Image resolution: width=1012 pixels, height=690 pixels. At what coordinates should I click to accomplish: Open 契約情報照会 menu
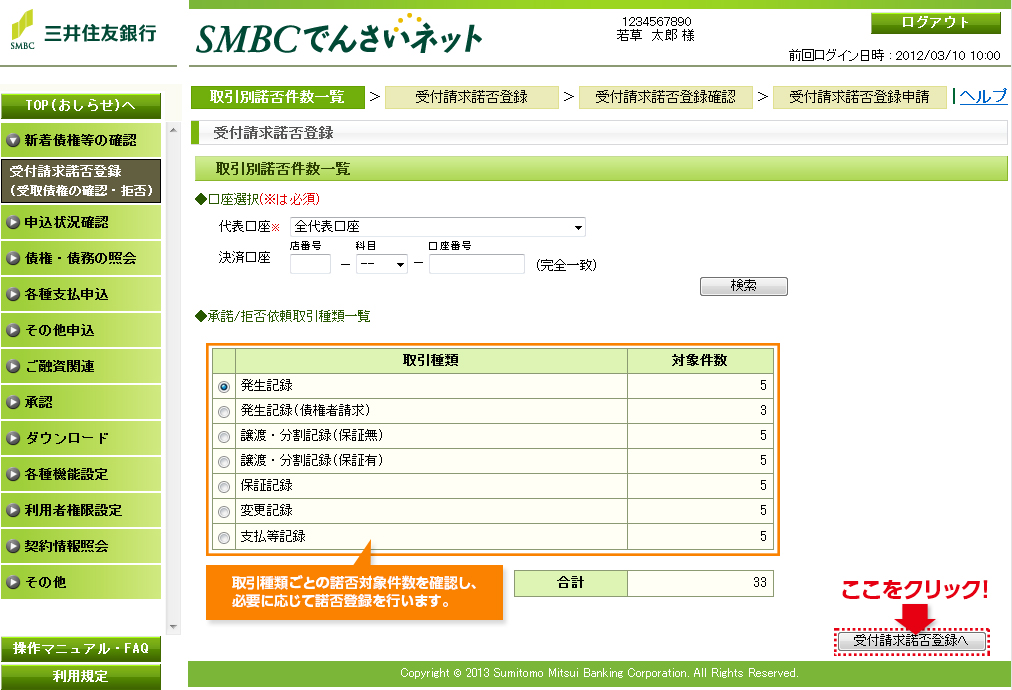pyautogui.click(x=81, y=546)
